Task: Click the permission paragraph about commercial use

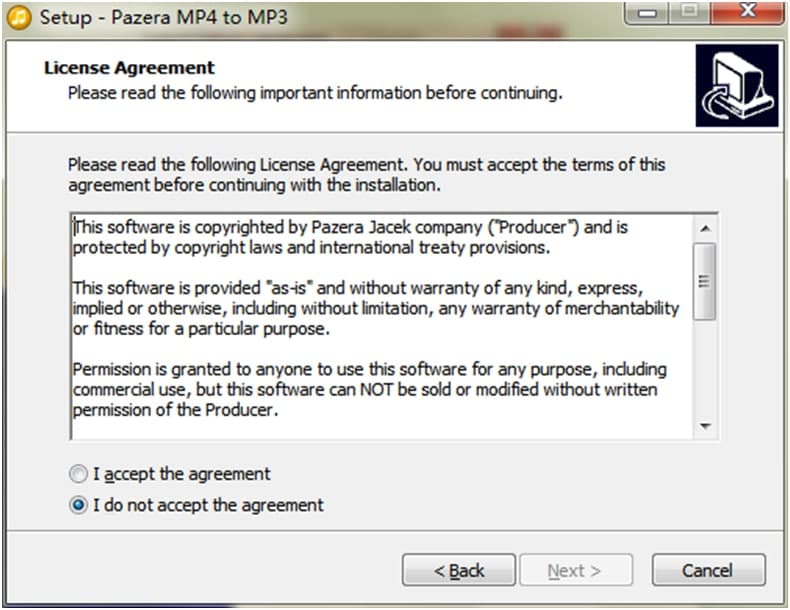Action: [x=370, y=390]
